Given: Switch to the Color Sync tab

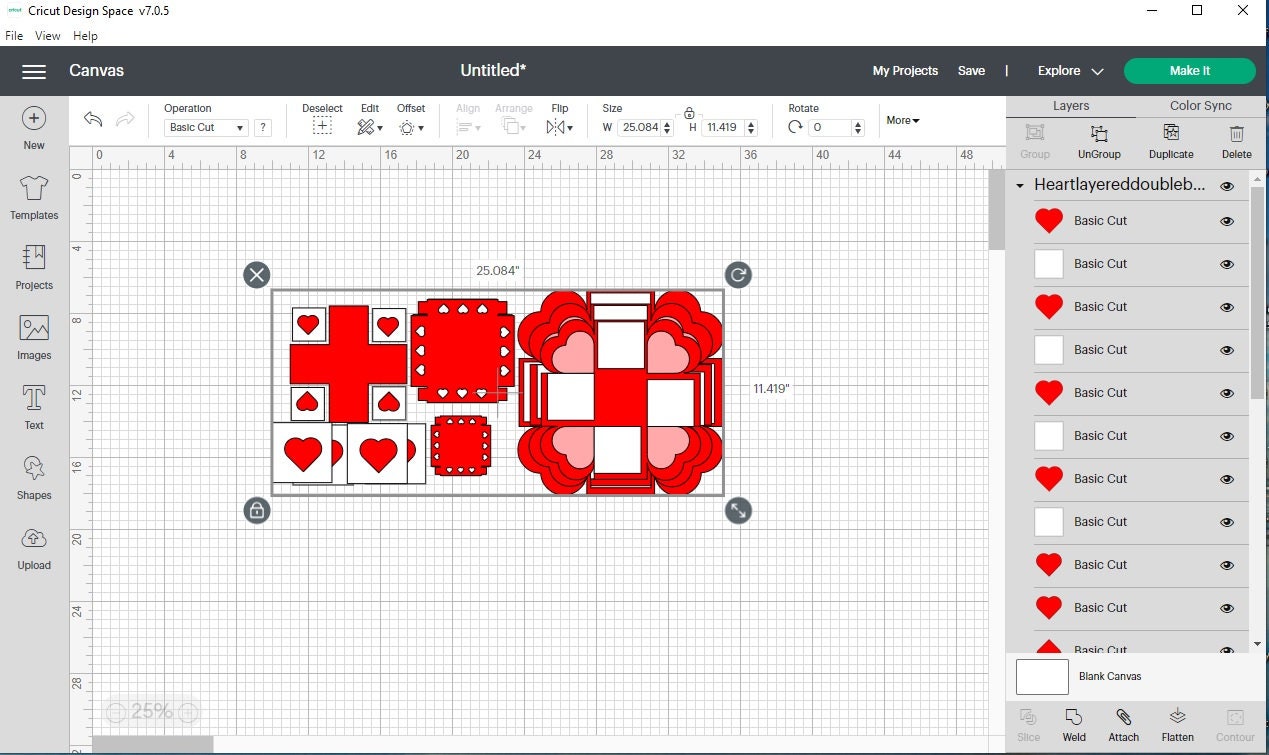Looking at the screenshot, I should pyautogui.click(x=1200, y=106).
